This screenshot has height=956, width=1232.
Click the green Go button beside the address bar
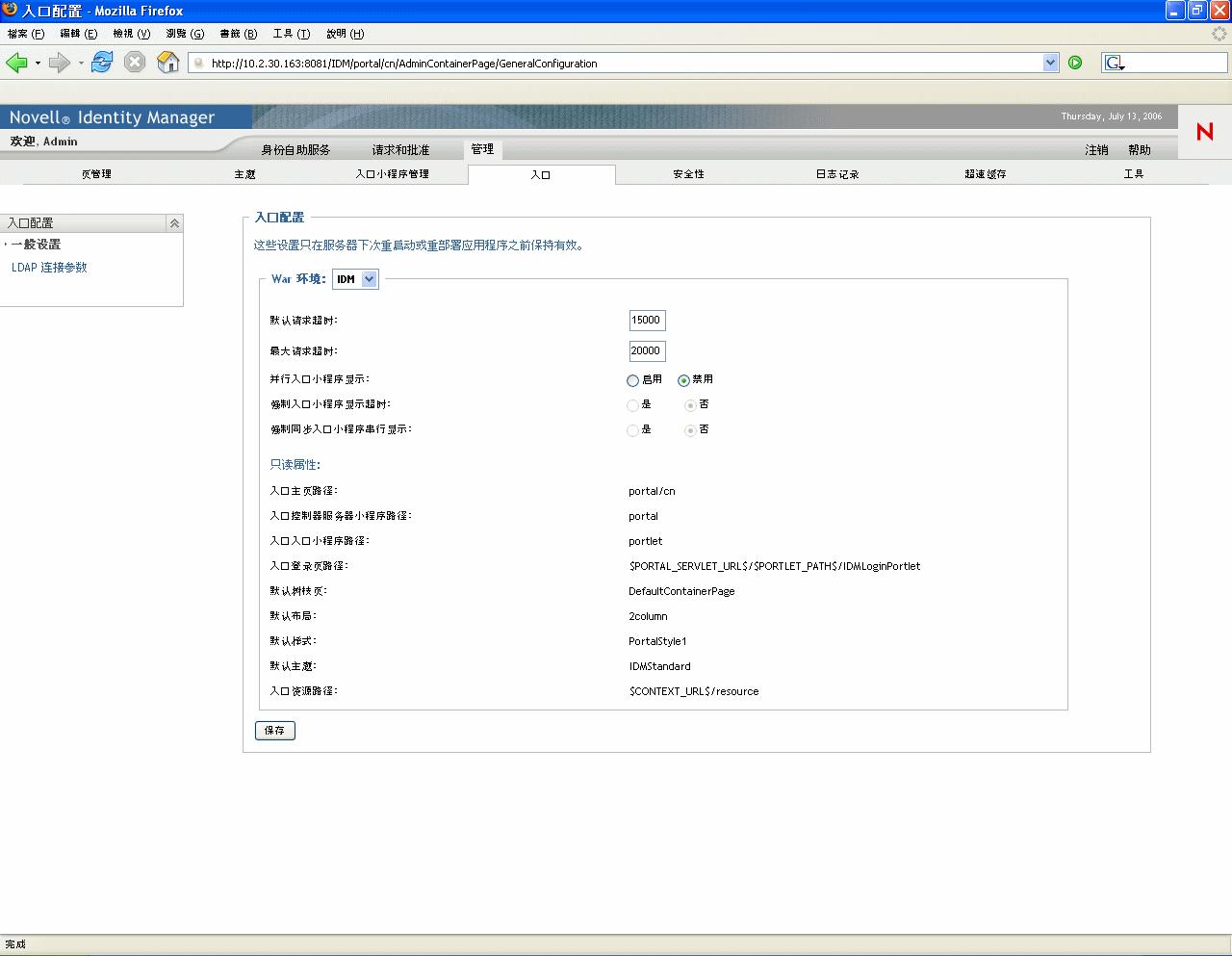pyautogui.click(x=1075, y=63)
